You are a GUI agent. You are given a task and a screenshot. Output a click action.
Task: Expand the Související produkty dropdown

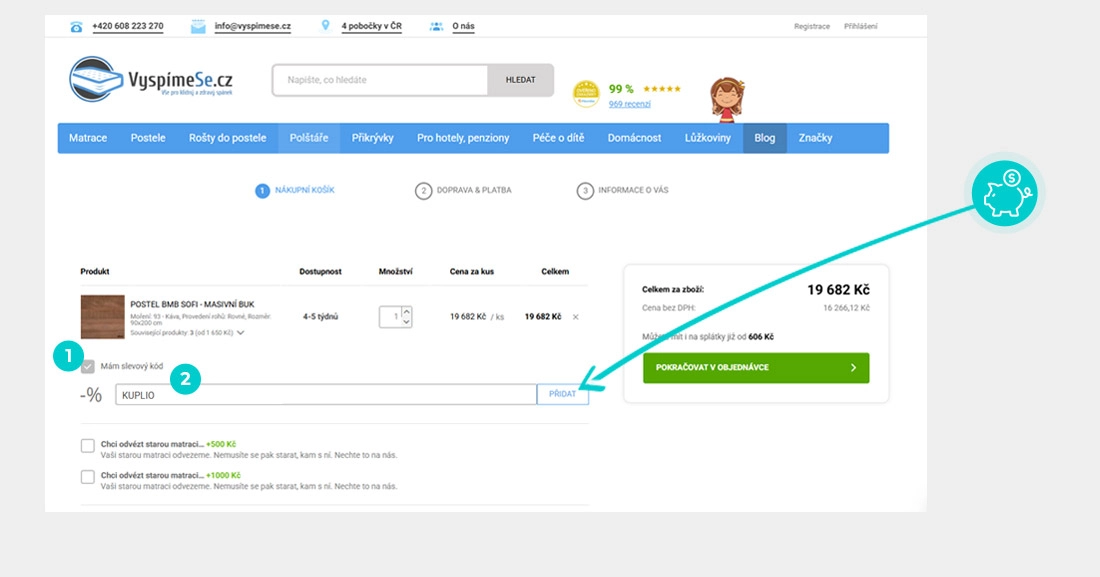point(241,332)
